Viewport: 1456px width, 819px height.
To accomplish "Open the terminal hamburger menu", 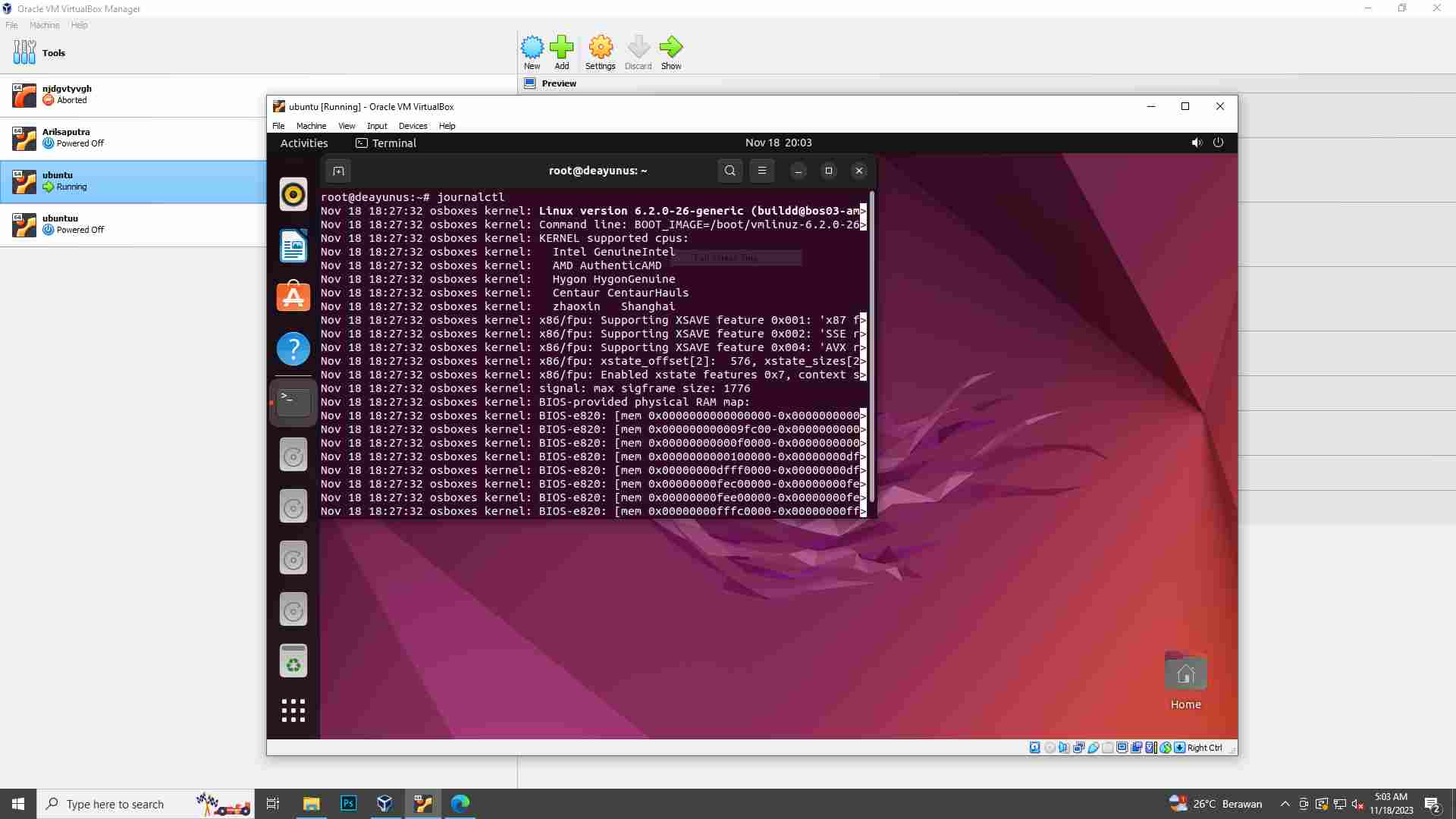I will [x=762, y=171].
